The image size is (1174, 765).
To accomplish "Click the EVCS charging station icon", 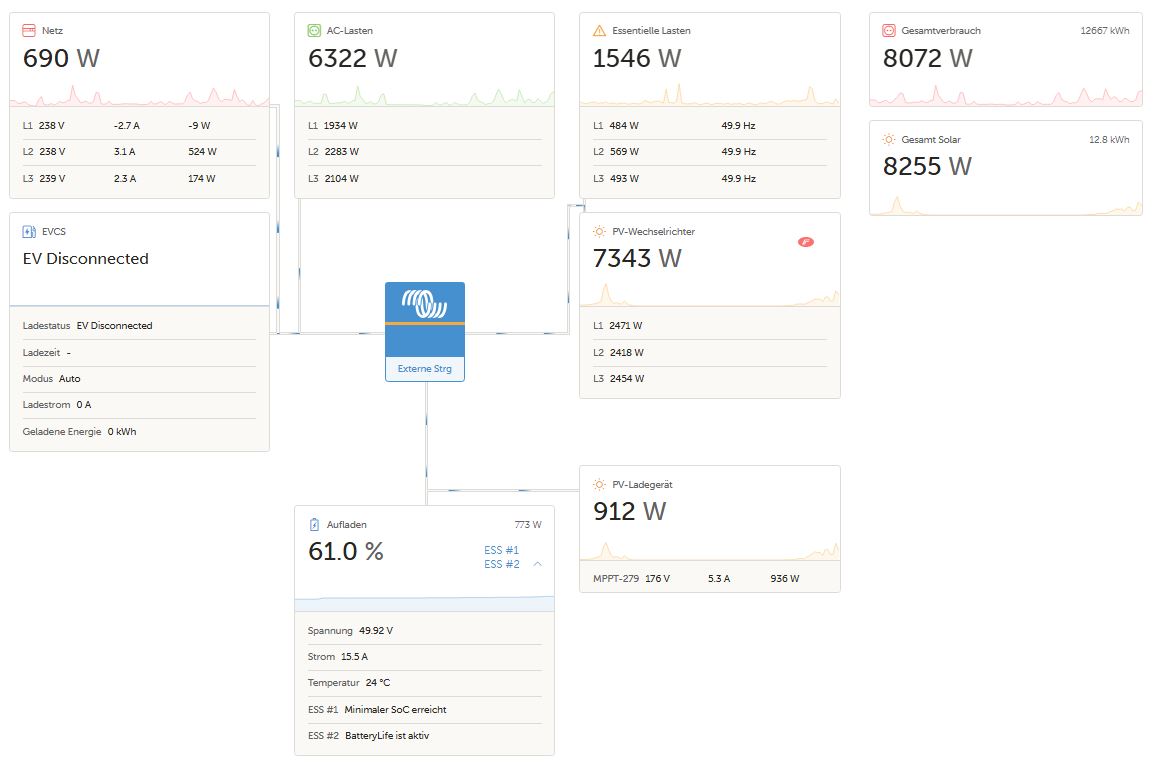I will pos(29,232).
